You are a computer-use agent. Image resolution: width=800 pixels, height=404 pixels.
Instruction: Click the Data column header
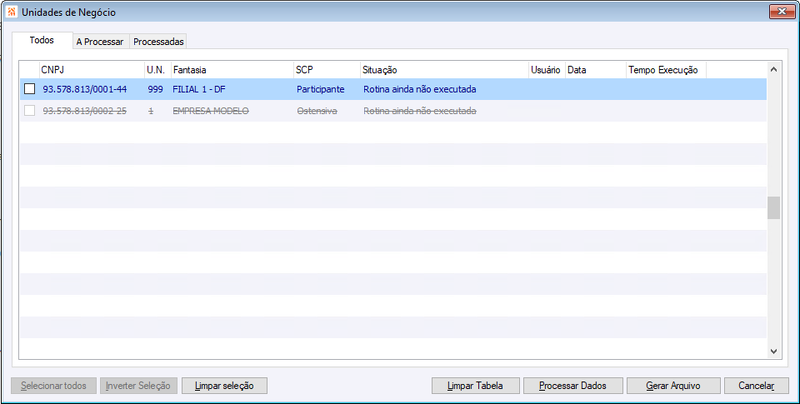[596, 70]
